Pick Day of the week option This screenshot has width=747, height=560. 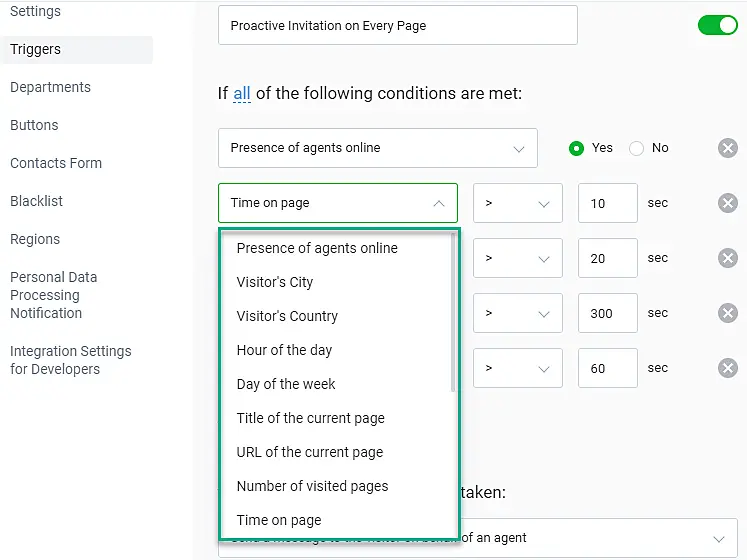click(286, 384)
